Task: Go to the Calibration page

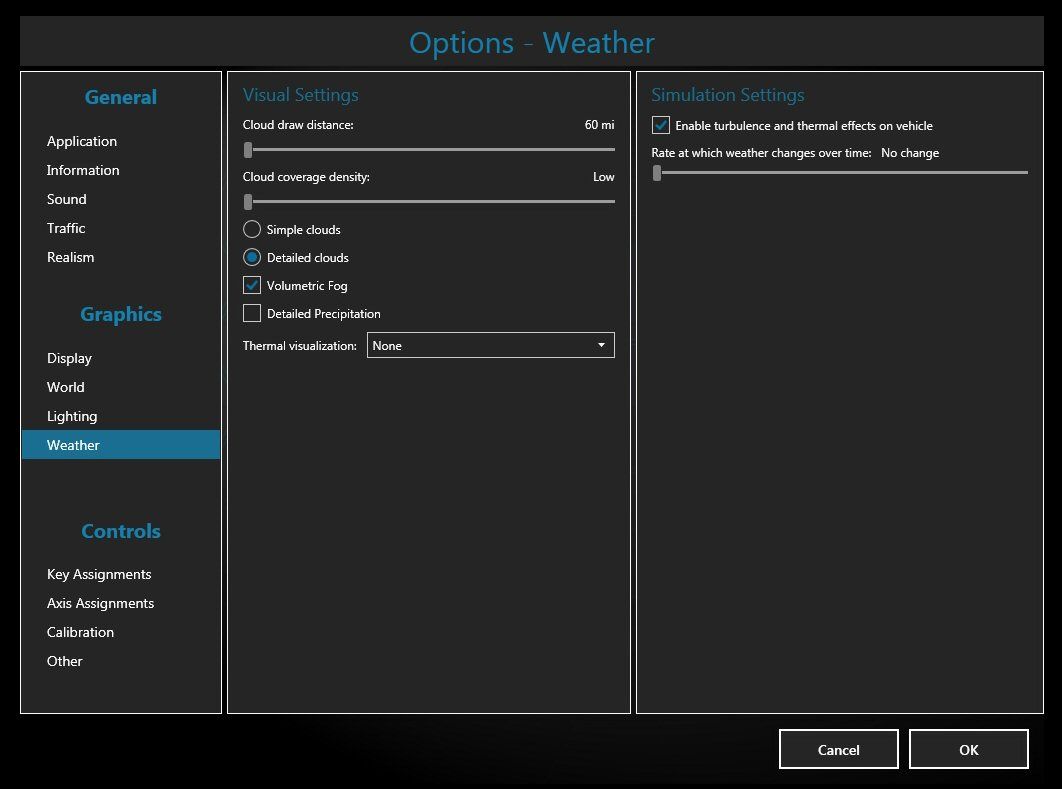Action: pos(80,633)
